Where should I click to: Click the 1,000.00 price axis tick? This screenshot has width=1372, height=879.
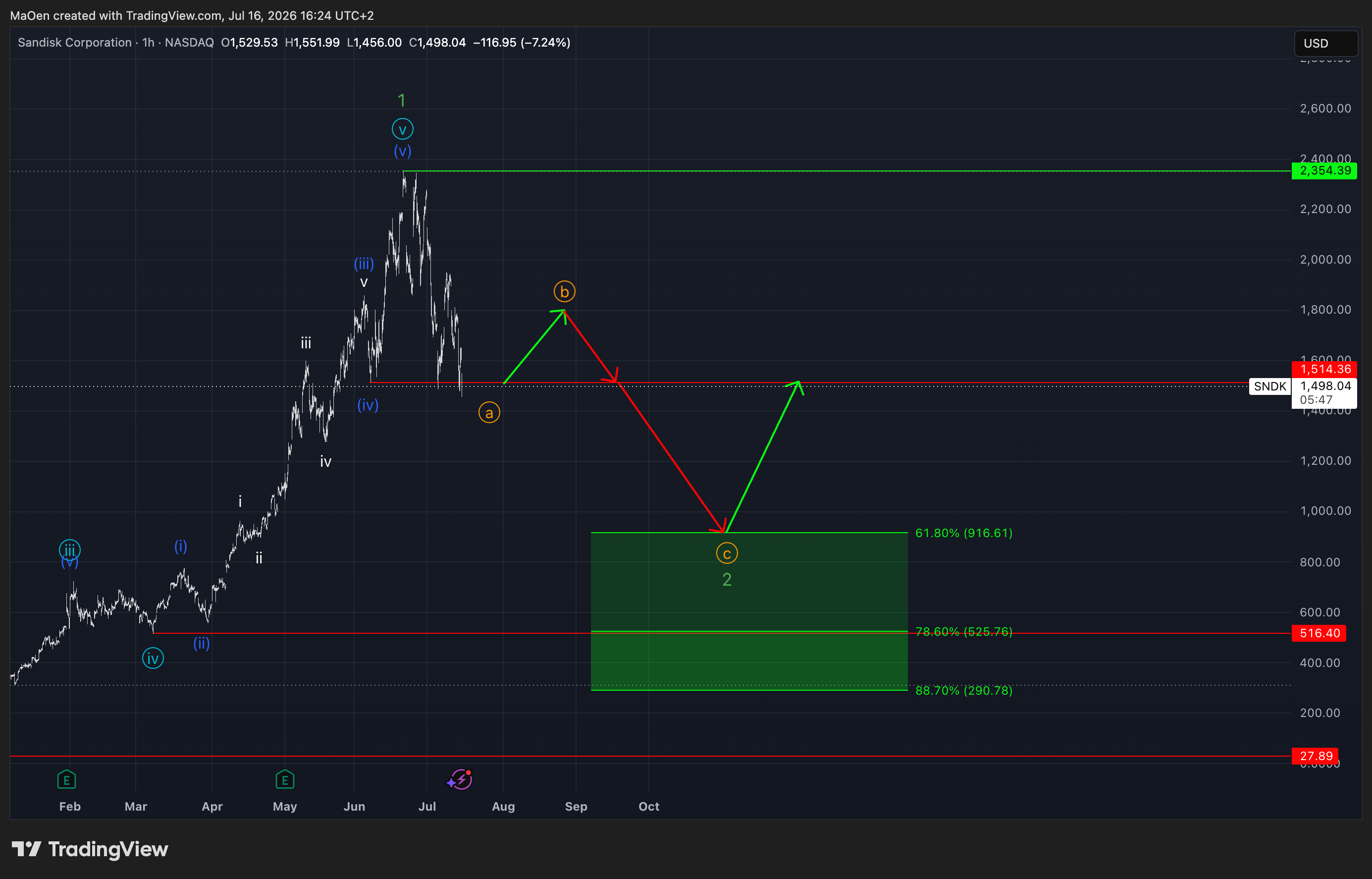click(1325, 511)
